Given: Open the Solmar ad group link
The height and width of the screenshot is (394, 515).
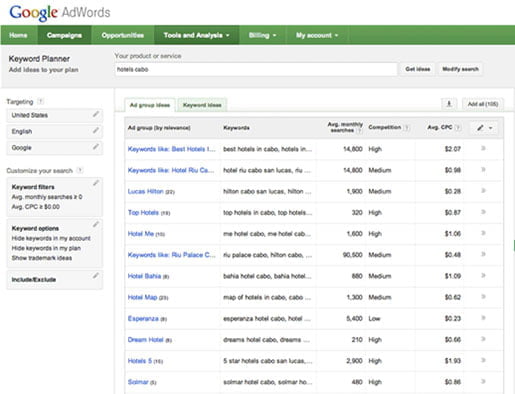Looking at the screenshot, I should point(138,382).
